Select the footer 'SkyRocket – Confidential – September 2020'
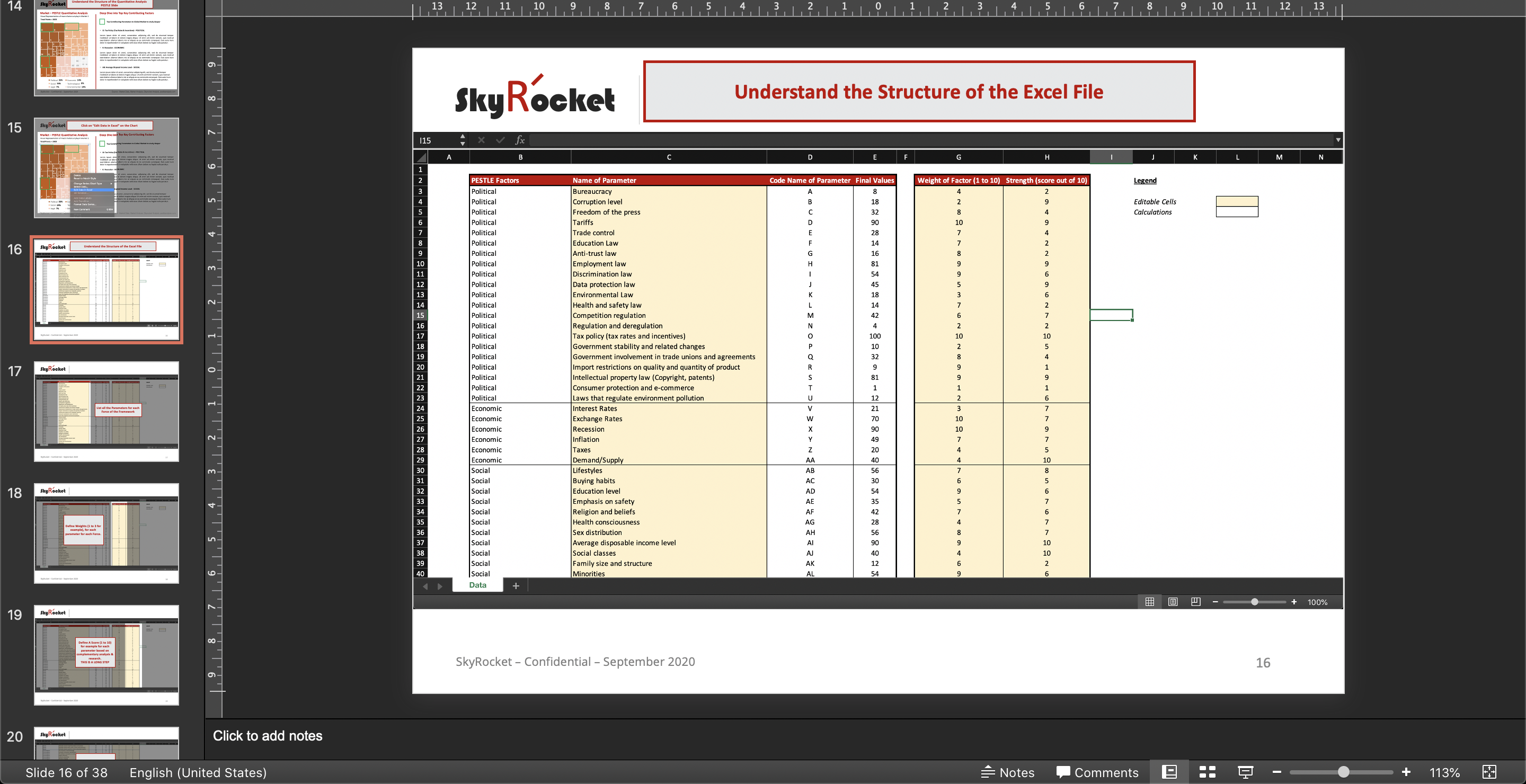Screen dimensions: 1526x784 coord(575,662)
